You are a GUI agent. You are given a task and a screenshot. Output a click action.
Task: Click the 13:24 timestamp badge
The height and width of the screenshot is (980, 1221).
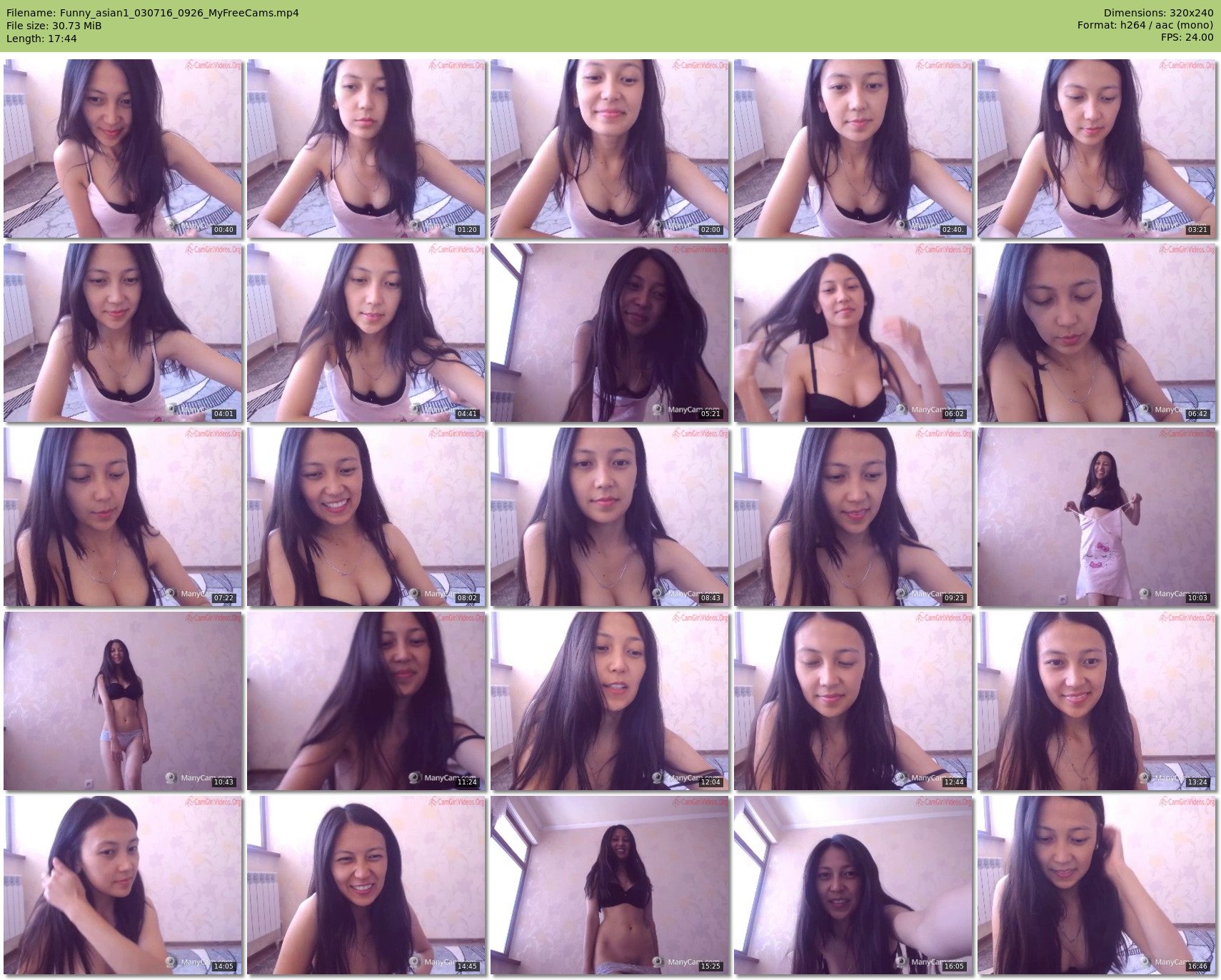[x=1197, y=782]
